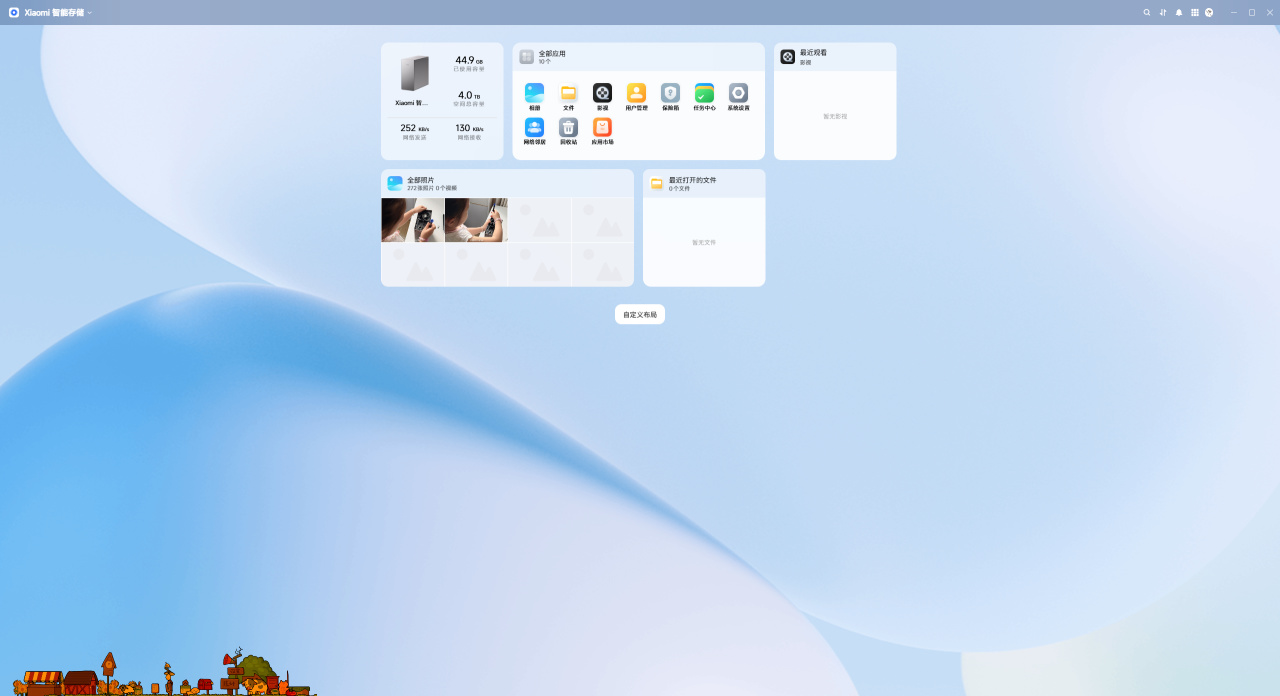Open the 保险箱 (Safe Box) app
1280x696 pixels.
[670, 93]
